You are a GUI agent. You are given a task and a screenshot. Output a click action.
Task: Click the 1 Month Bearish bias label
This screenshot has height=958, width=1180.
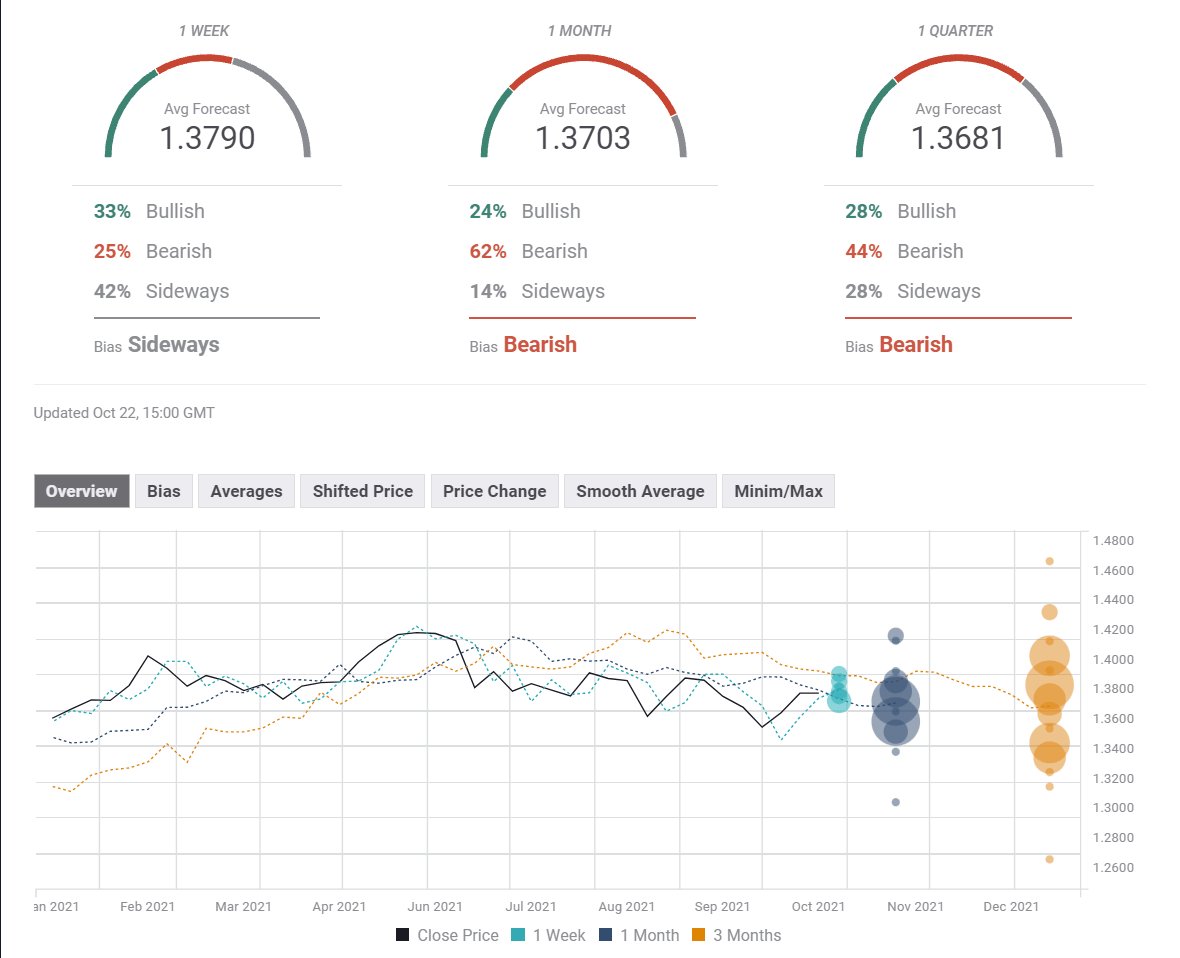[x=539, y=345]
